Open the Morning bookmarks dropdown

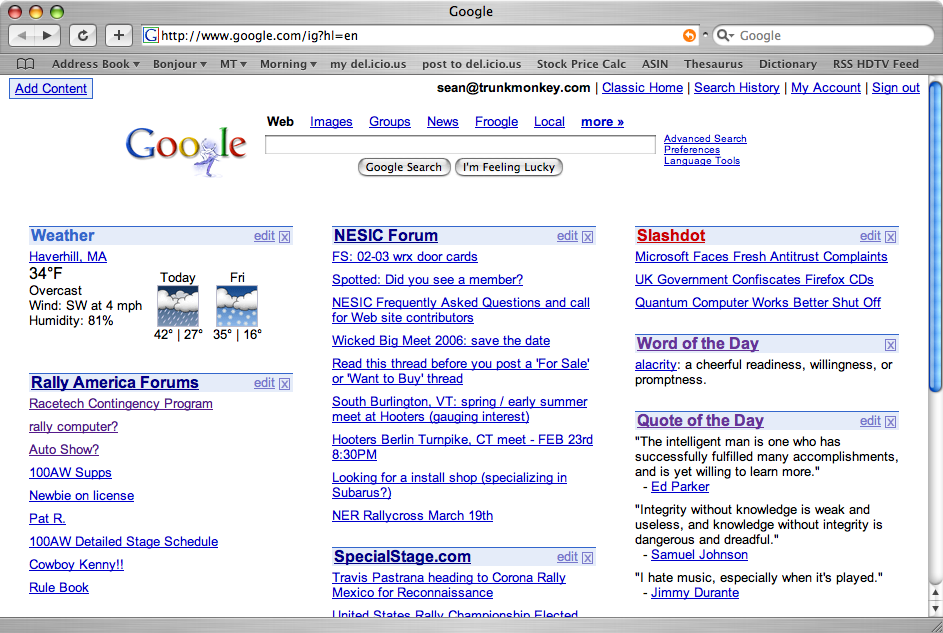[x=288, y=64]
